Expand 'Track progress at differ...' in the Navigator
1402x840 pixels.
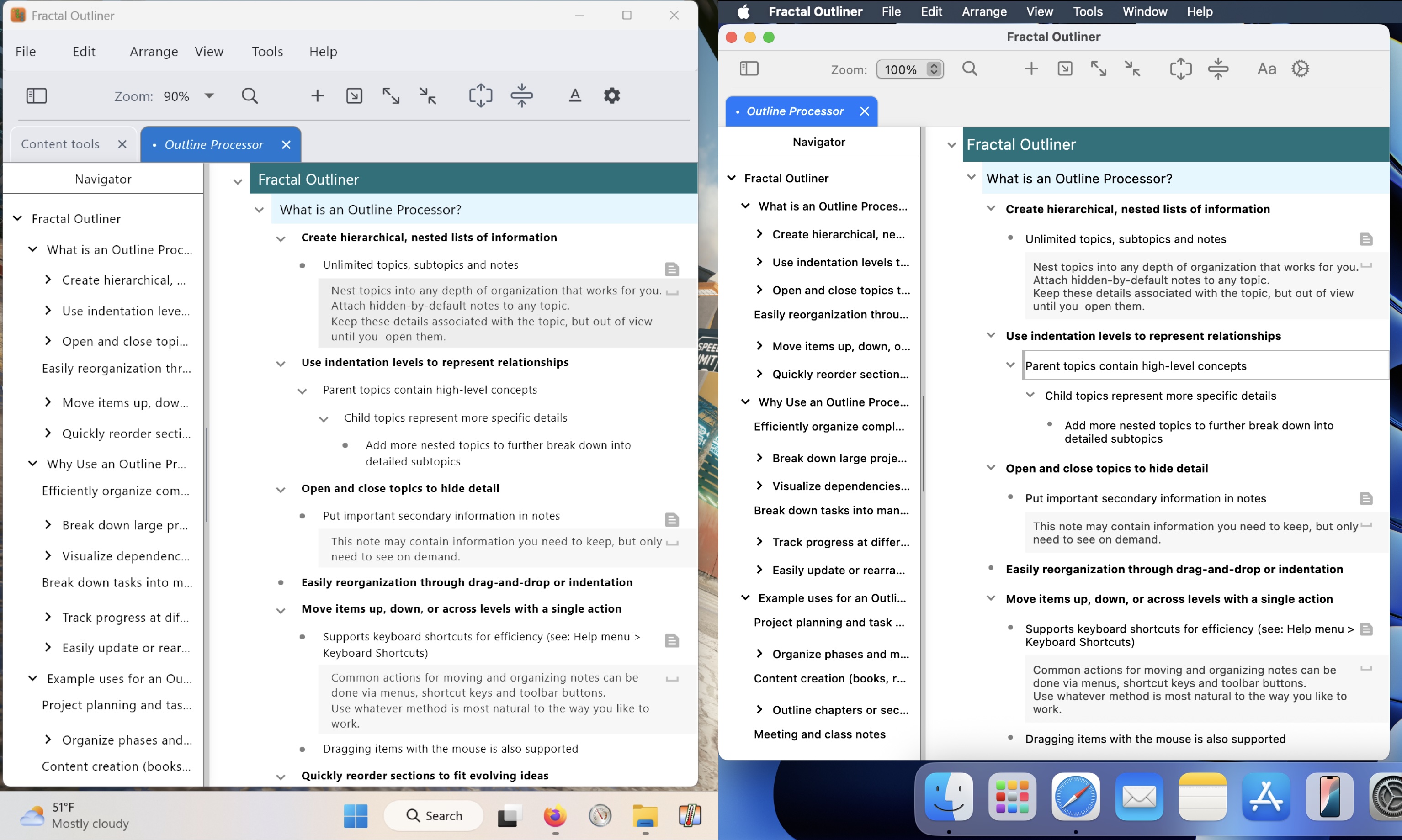760,542
